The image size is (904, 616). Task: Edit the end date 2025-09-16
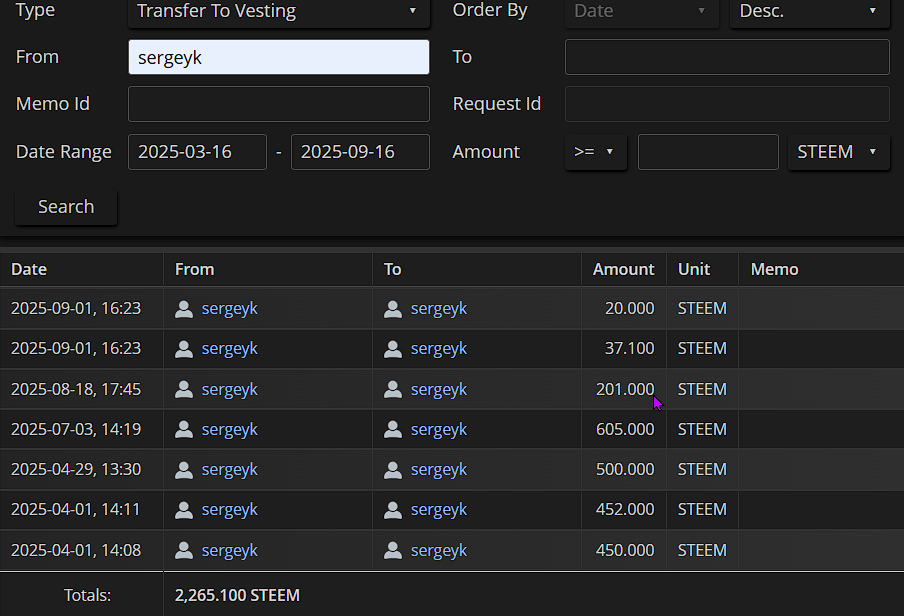tap(360, 152)
